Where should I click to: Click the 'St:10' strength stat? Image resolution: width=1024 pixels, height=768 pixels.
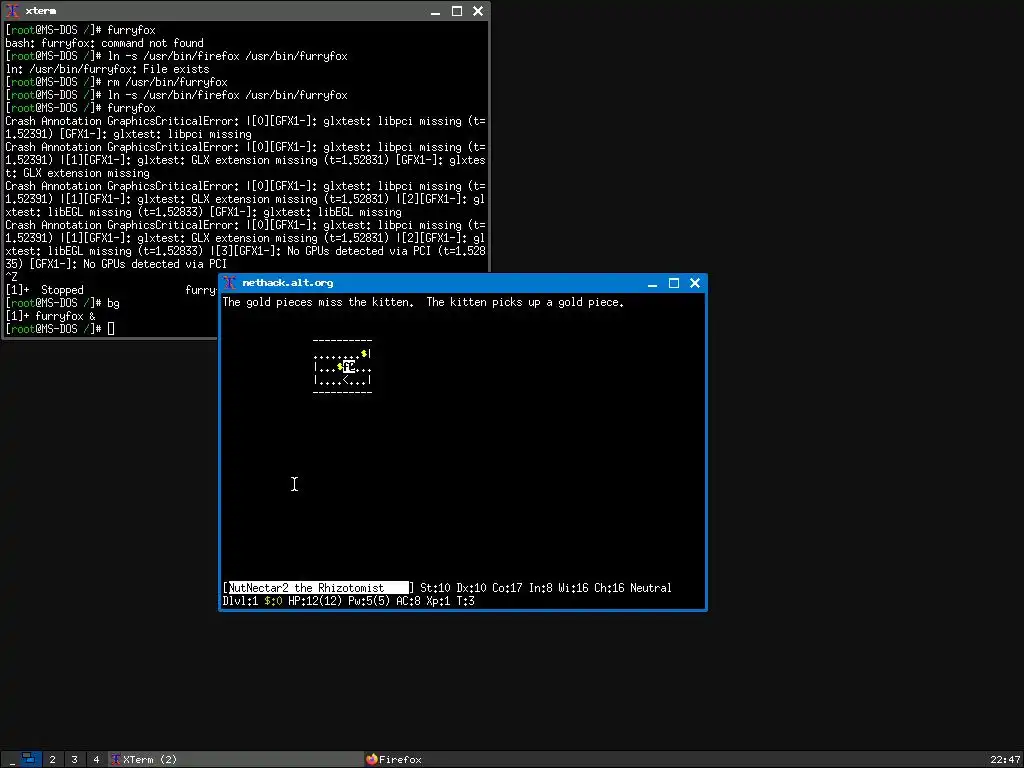435,588
